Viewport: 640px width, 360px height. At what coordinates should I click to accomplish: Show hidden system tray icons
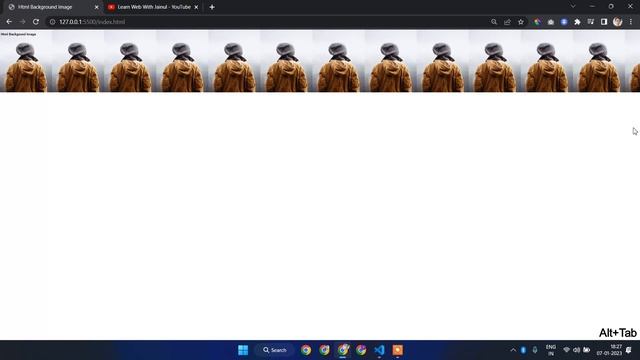pyautogui.click(x=513, y=350)
